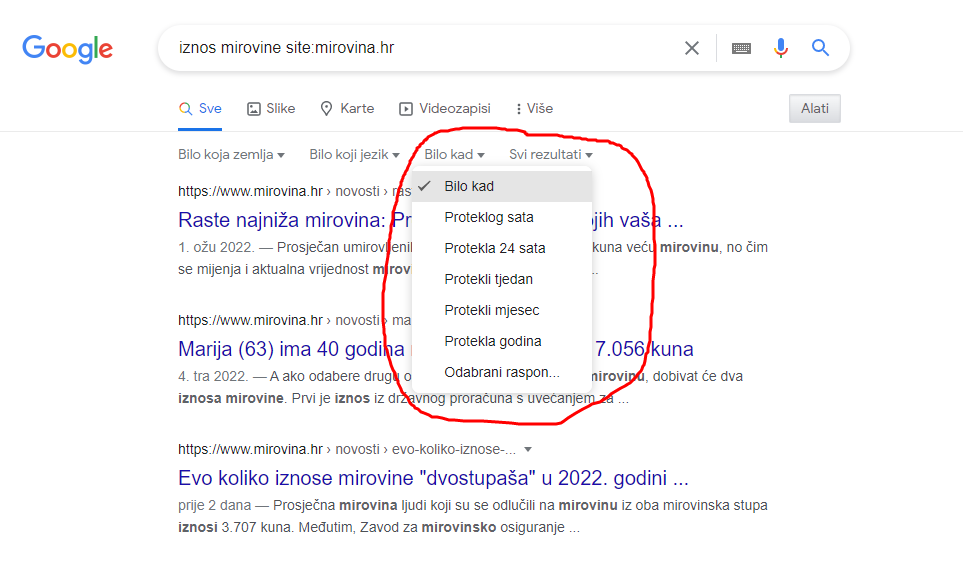Open Odabrani raspon custom range option
963x563 pixels.
click(502, 372)
